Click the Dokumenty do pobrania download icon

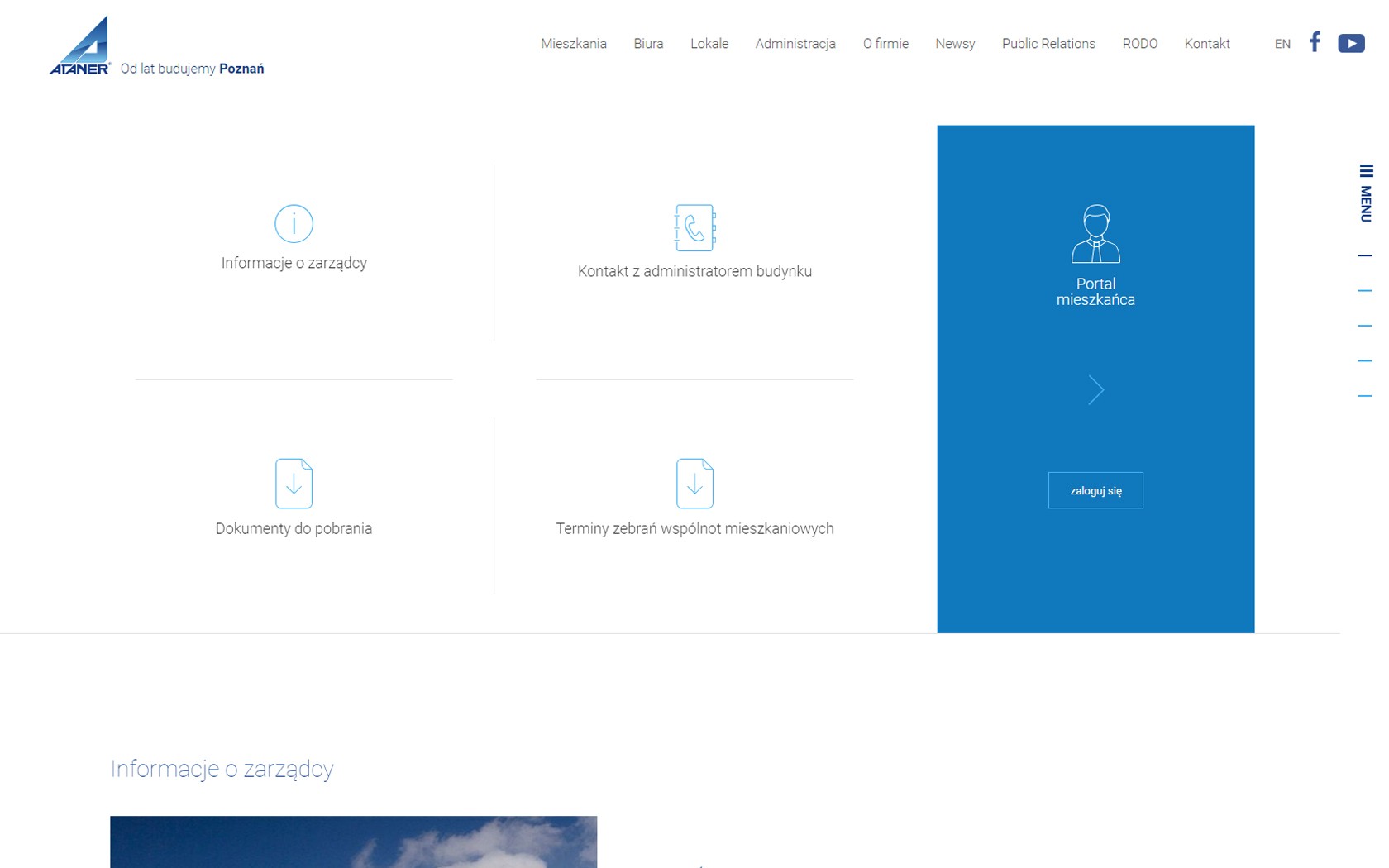coord(294,483)
